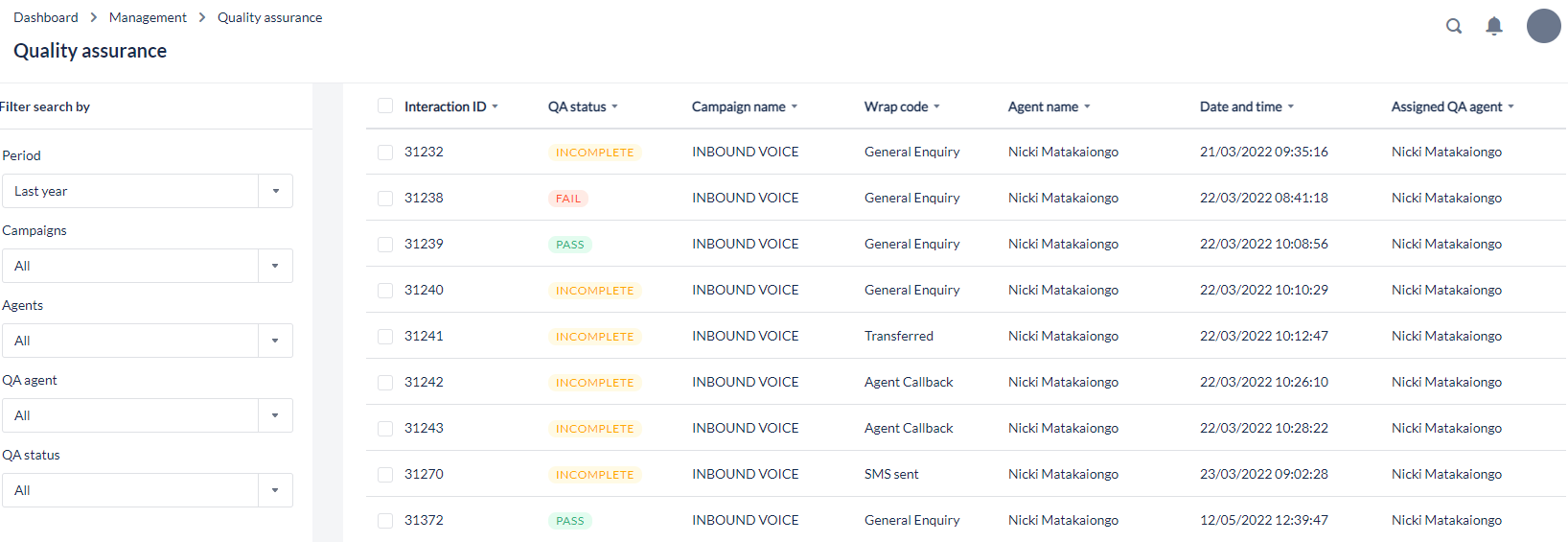Image resolution: width=1568 pixels, height=542 pixels.
Task: Open the user profile avatar
Action: click(1543, 26)
